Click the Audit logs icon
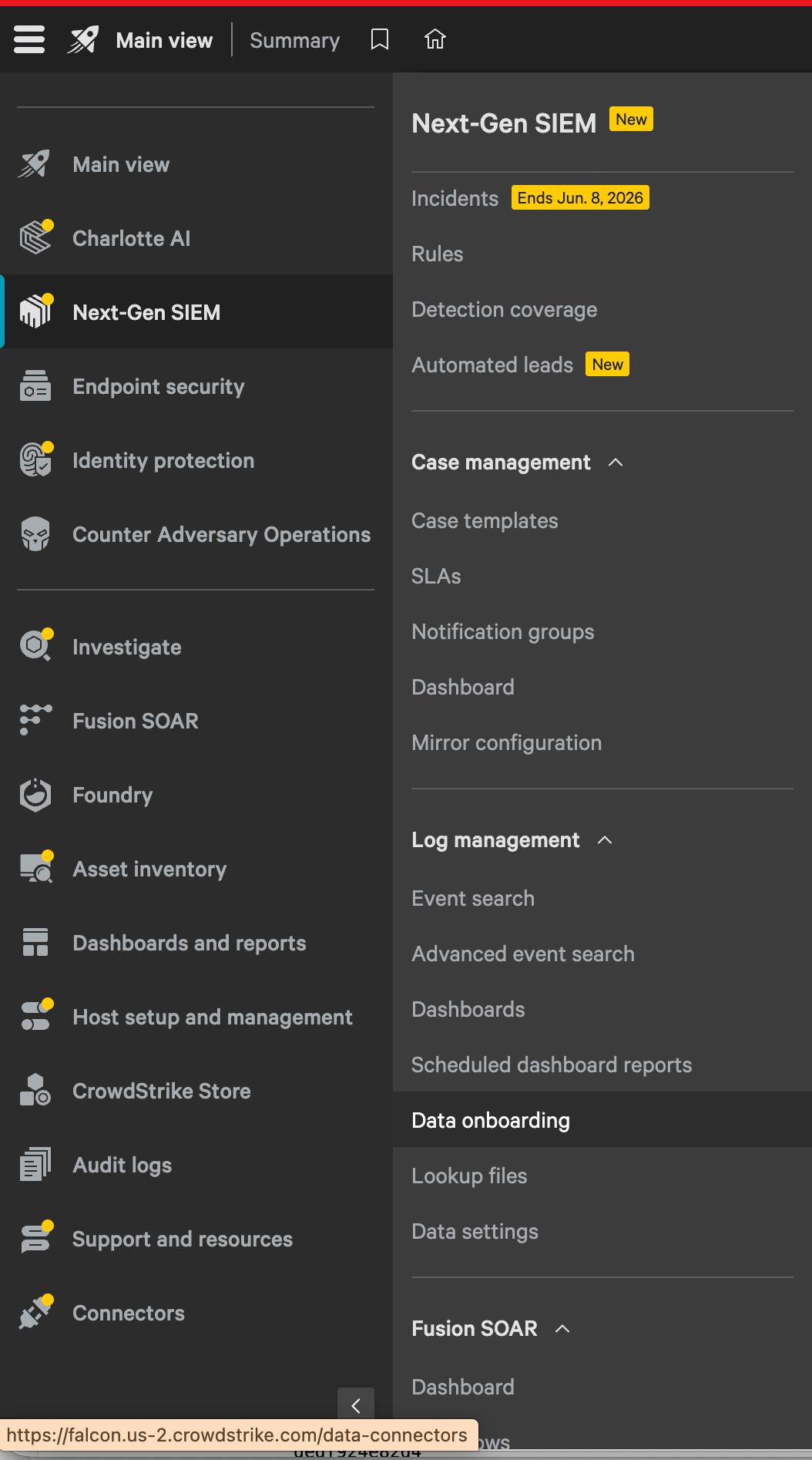 coord(35,1164)
